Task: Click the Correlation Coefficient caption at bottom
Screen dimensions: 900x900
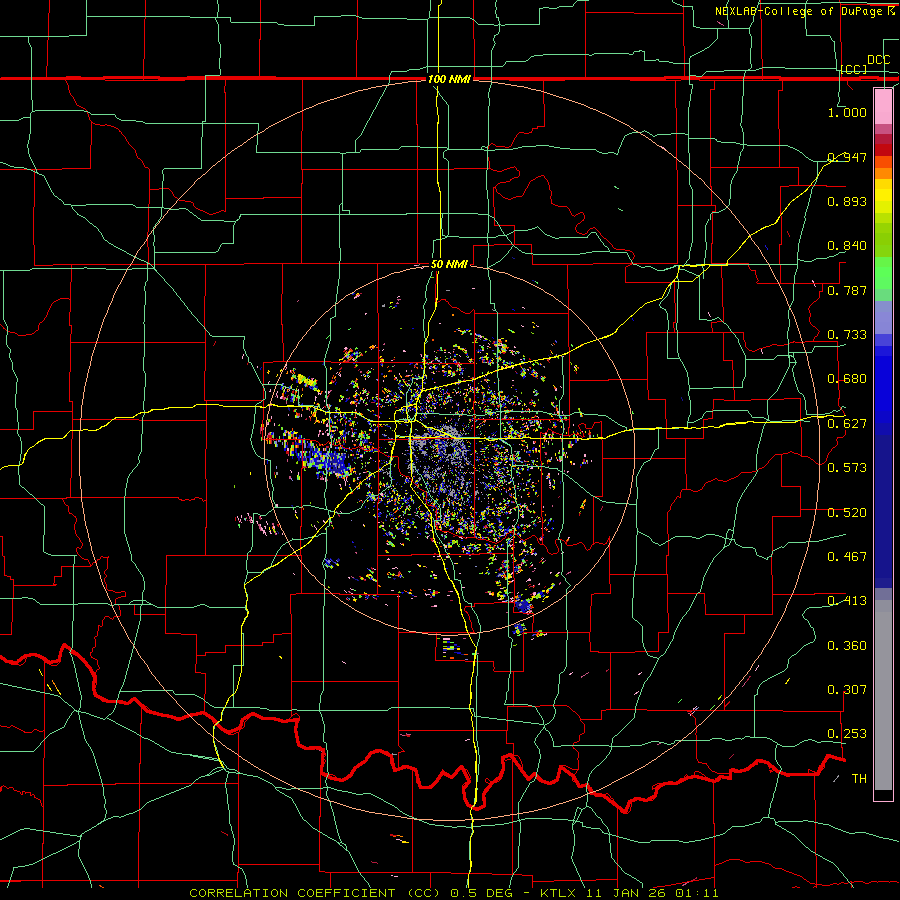Action: tap(453, 893)
